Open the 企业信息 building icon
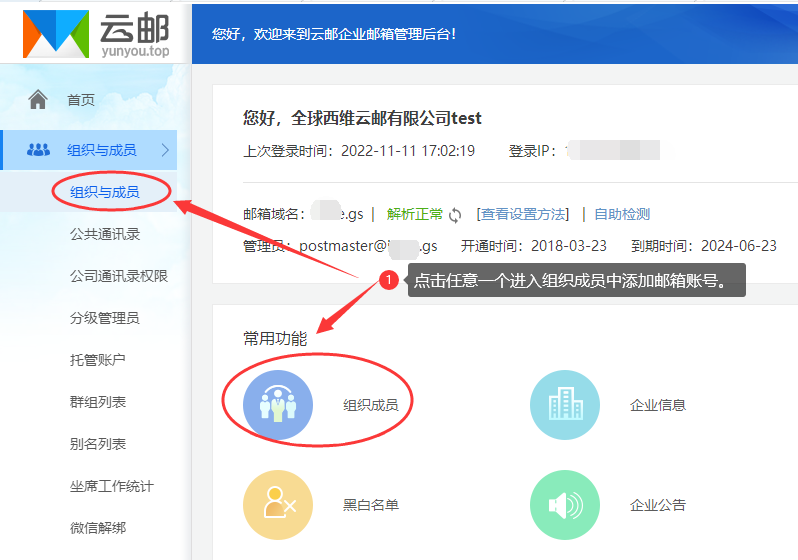 coord(564,405)
